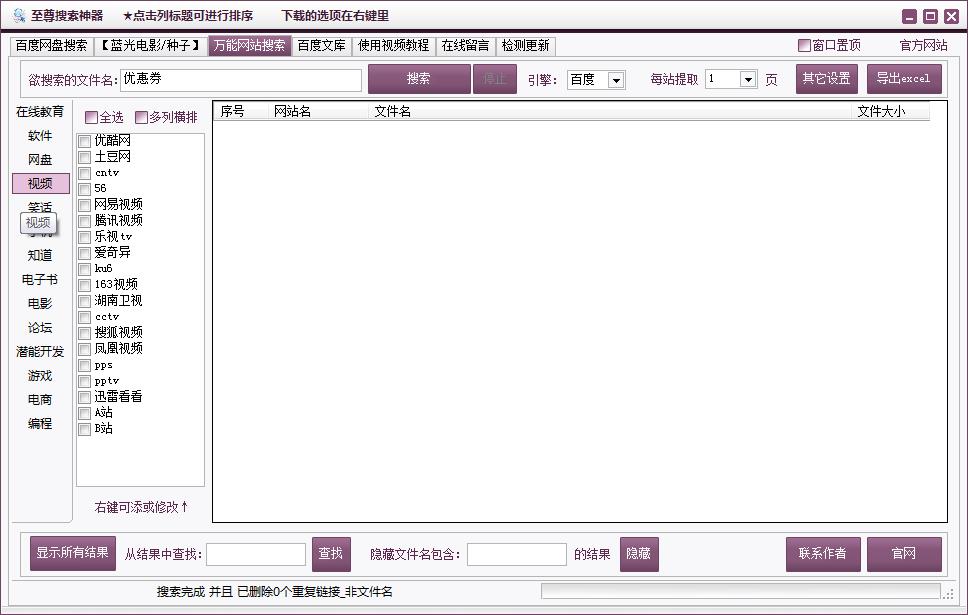Export results with the 导出excel button

[x=904, y=78]
